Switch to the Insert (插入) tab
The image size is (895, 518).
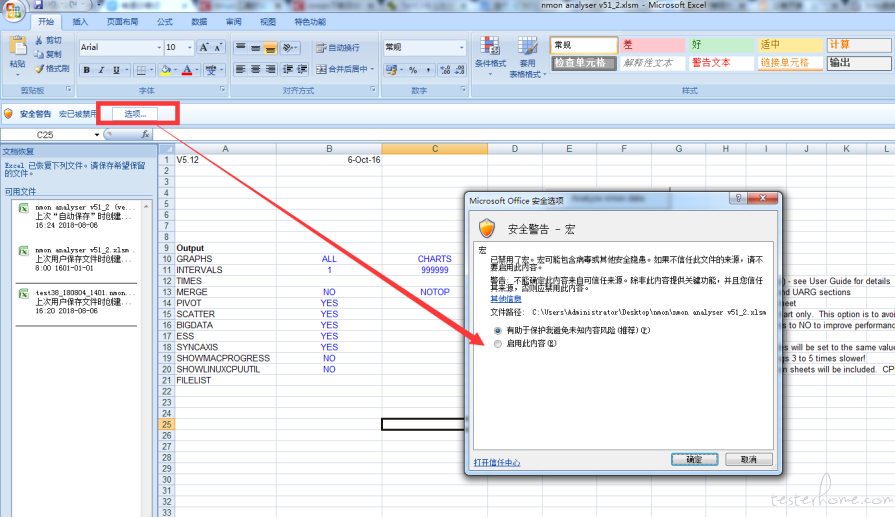pyautogui.click(x=80, y=22)
